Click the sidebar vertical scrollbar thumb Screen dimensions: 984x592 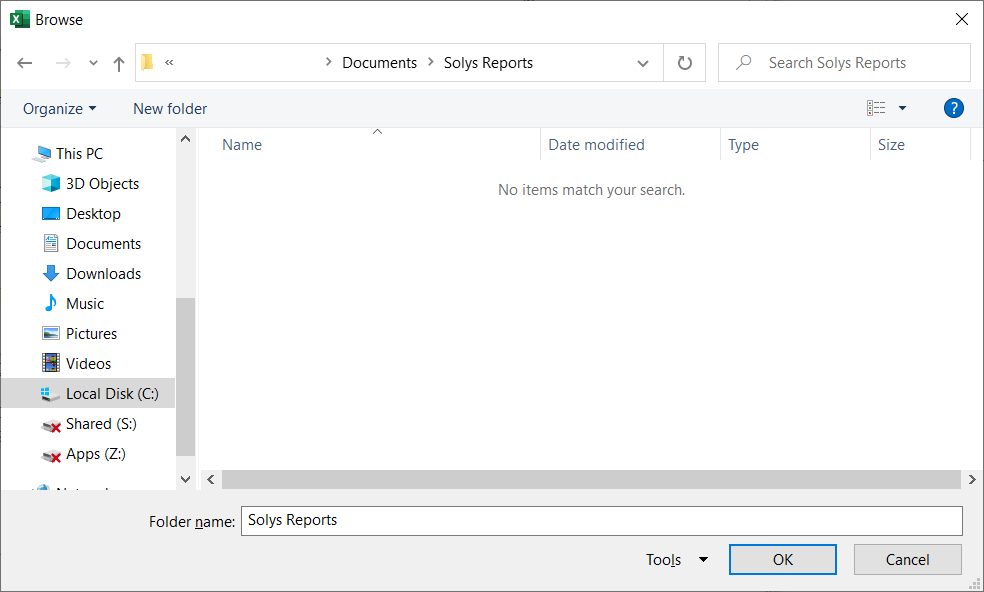[186, 377]
